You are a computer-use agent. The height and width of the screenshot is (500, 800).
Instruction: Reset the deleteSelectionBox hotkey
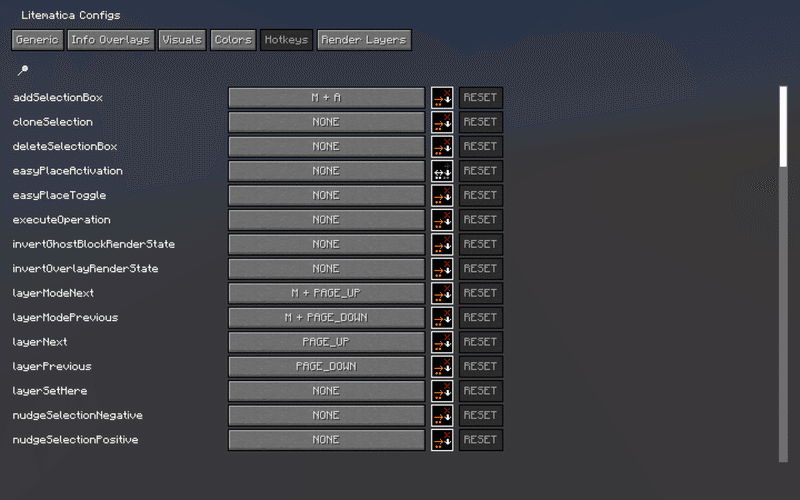click(481, 146)
